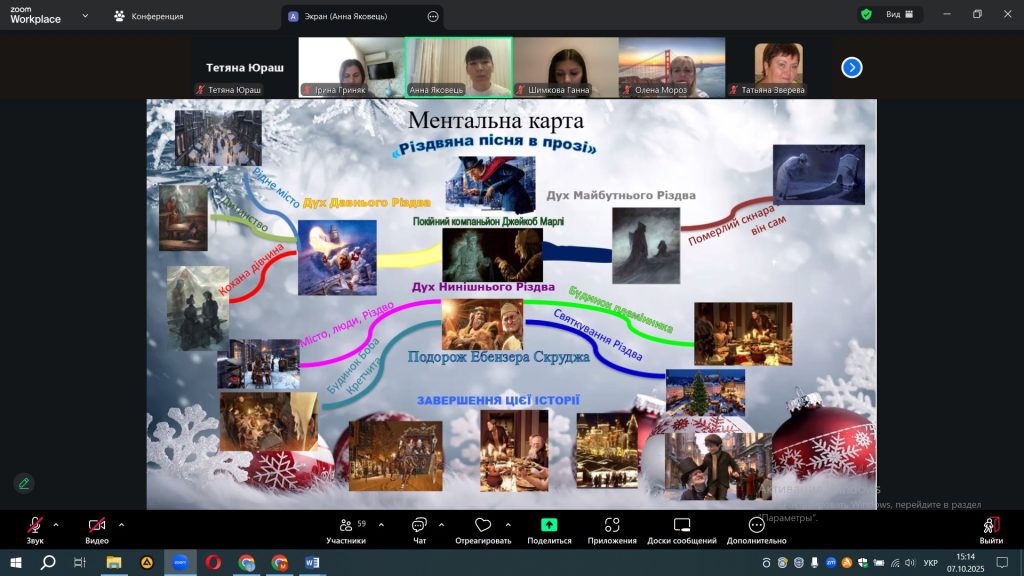Show next participants with blue arrow
The height and width of the screenshot is (576, 1024).
tap(852, 67)
